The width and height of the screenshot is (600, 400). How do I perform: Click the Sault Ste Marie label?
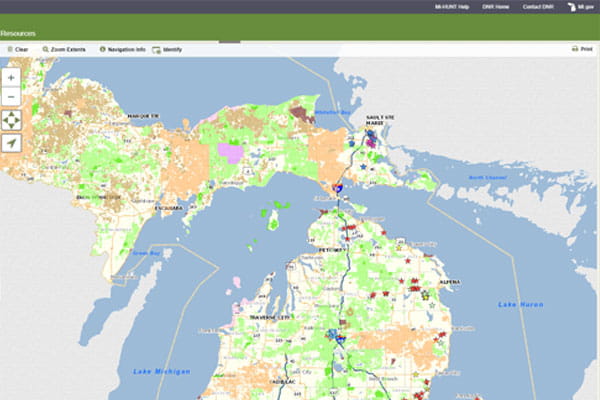point(379,120)
